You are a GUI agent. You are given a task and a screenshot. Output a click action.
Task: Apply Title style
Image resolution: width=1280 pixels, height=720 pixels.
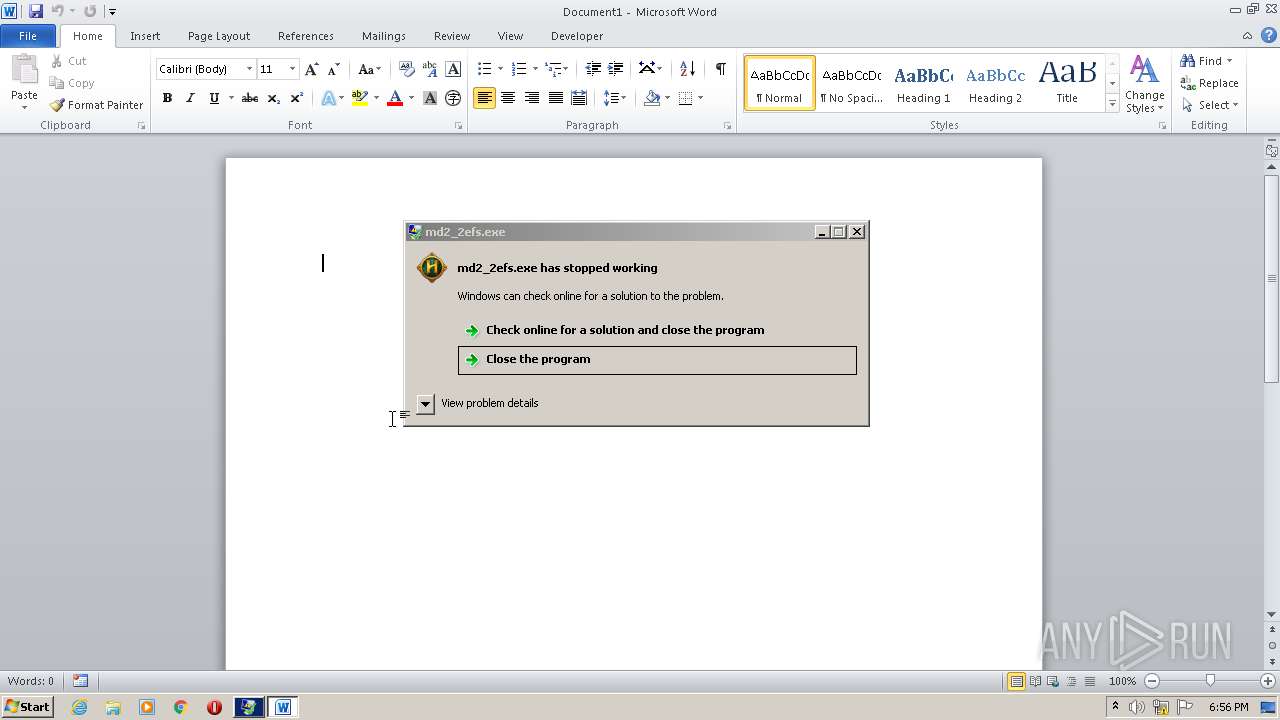click(1067, 83)
